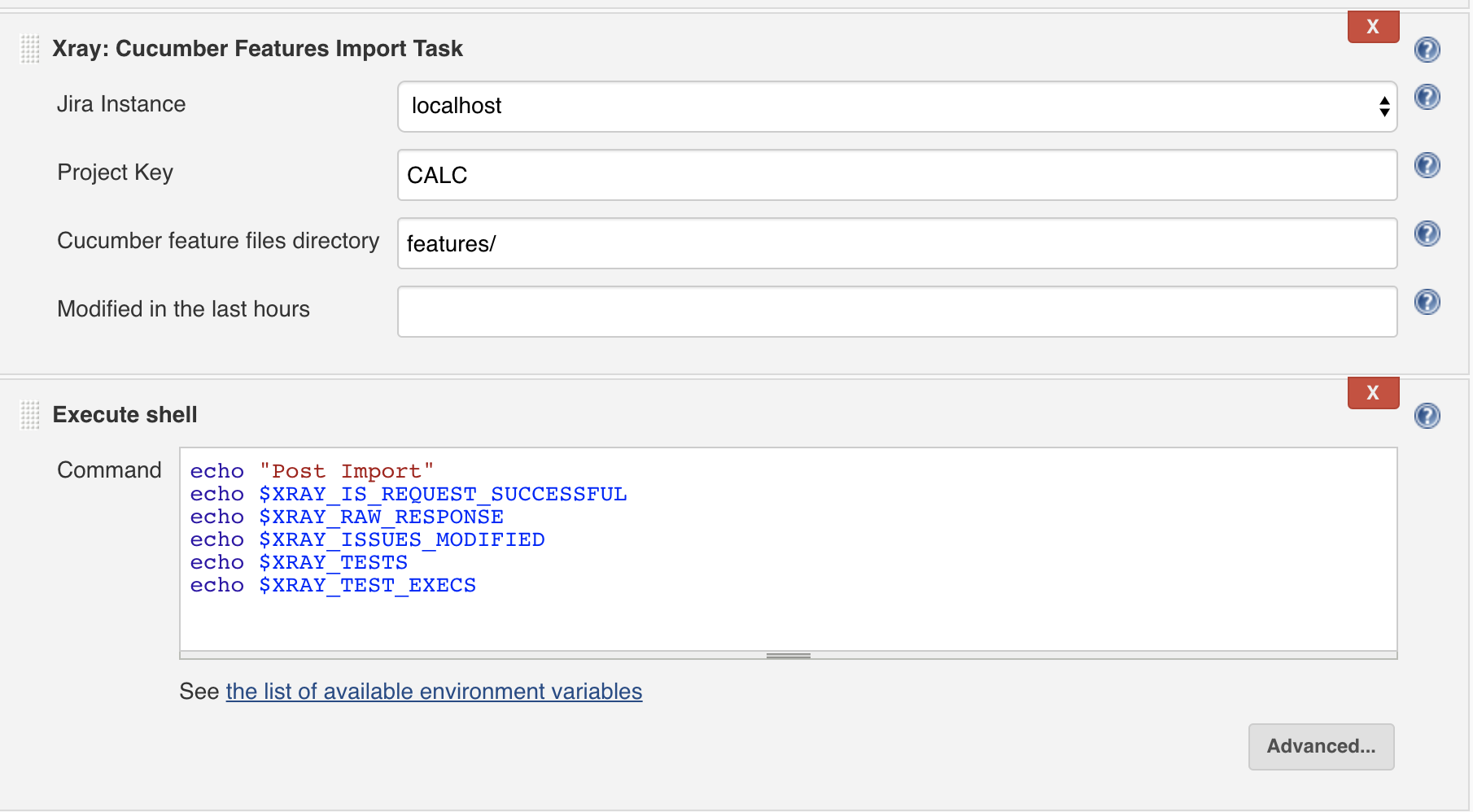The width and height of the screenshot is (1473, 812).
Task: Focus the empty Modified in the last hours field
Action: coord(897,312)
